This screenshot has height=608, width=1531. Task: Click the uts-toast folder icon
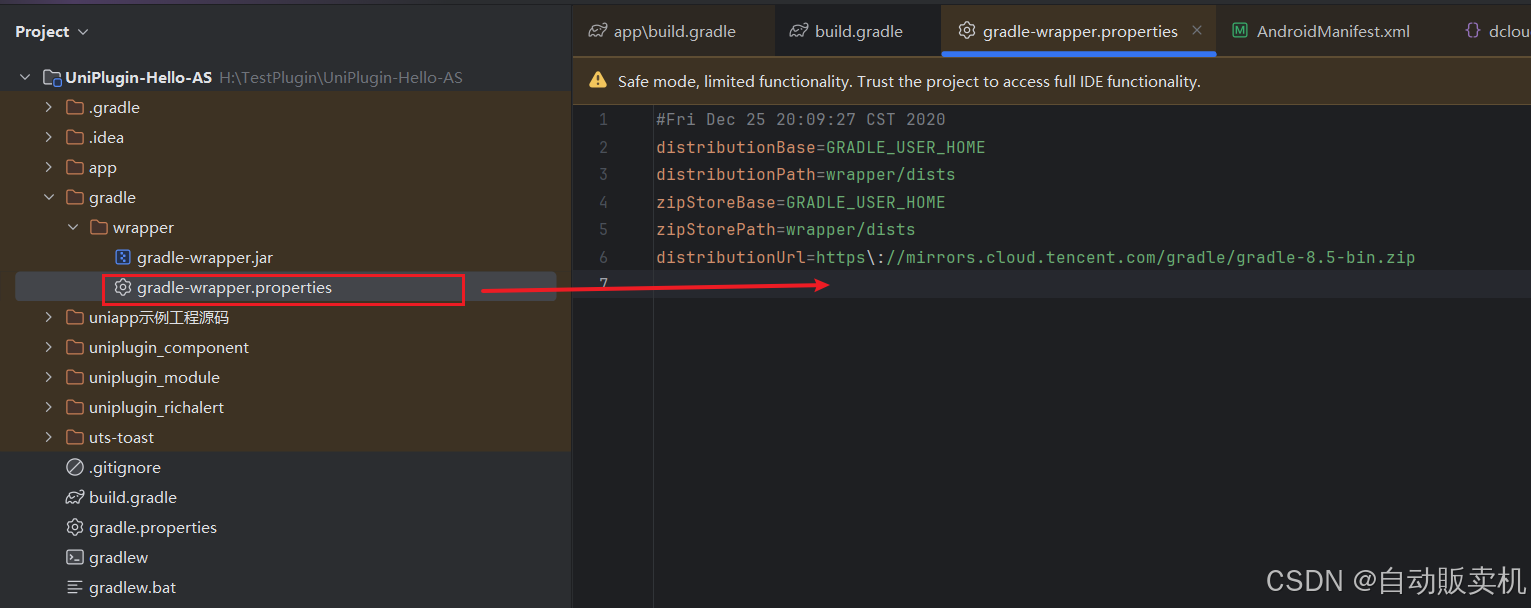[75, 437]
